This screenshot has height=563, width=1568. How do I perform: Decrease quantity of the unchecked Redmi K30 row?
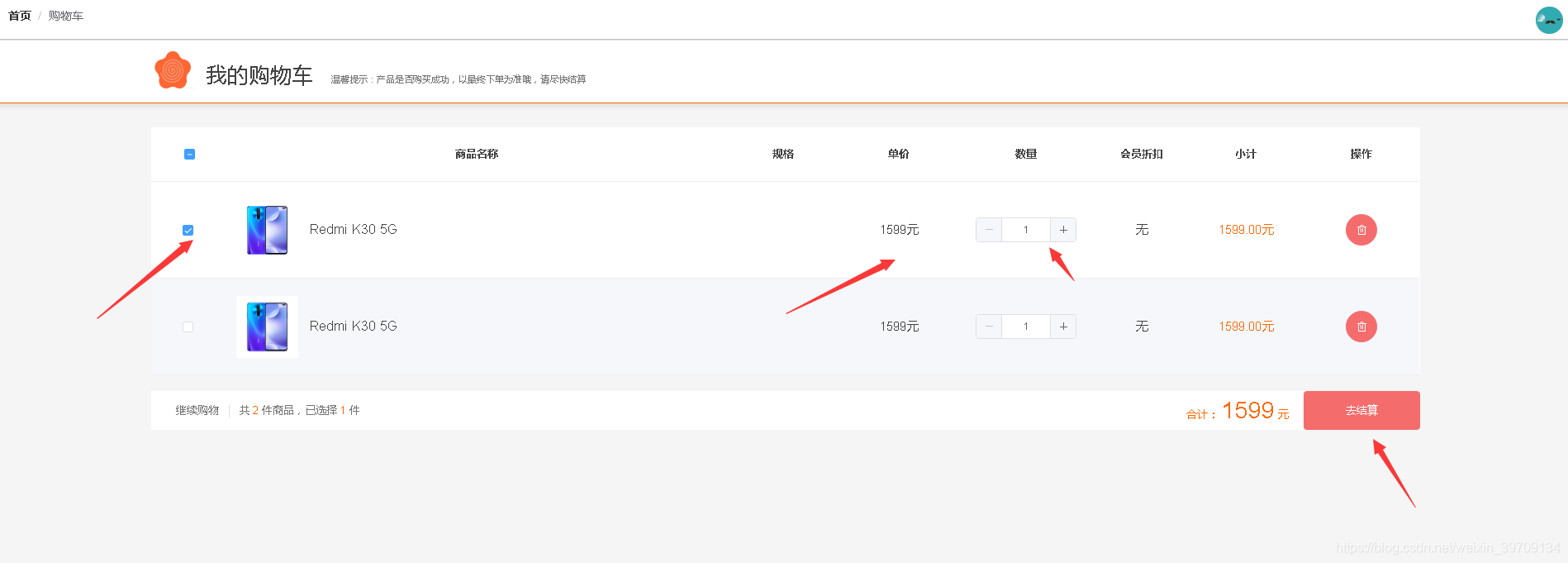tap(989, 327)
